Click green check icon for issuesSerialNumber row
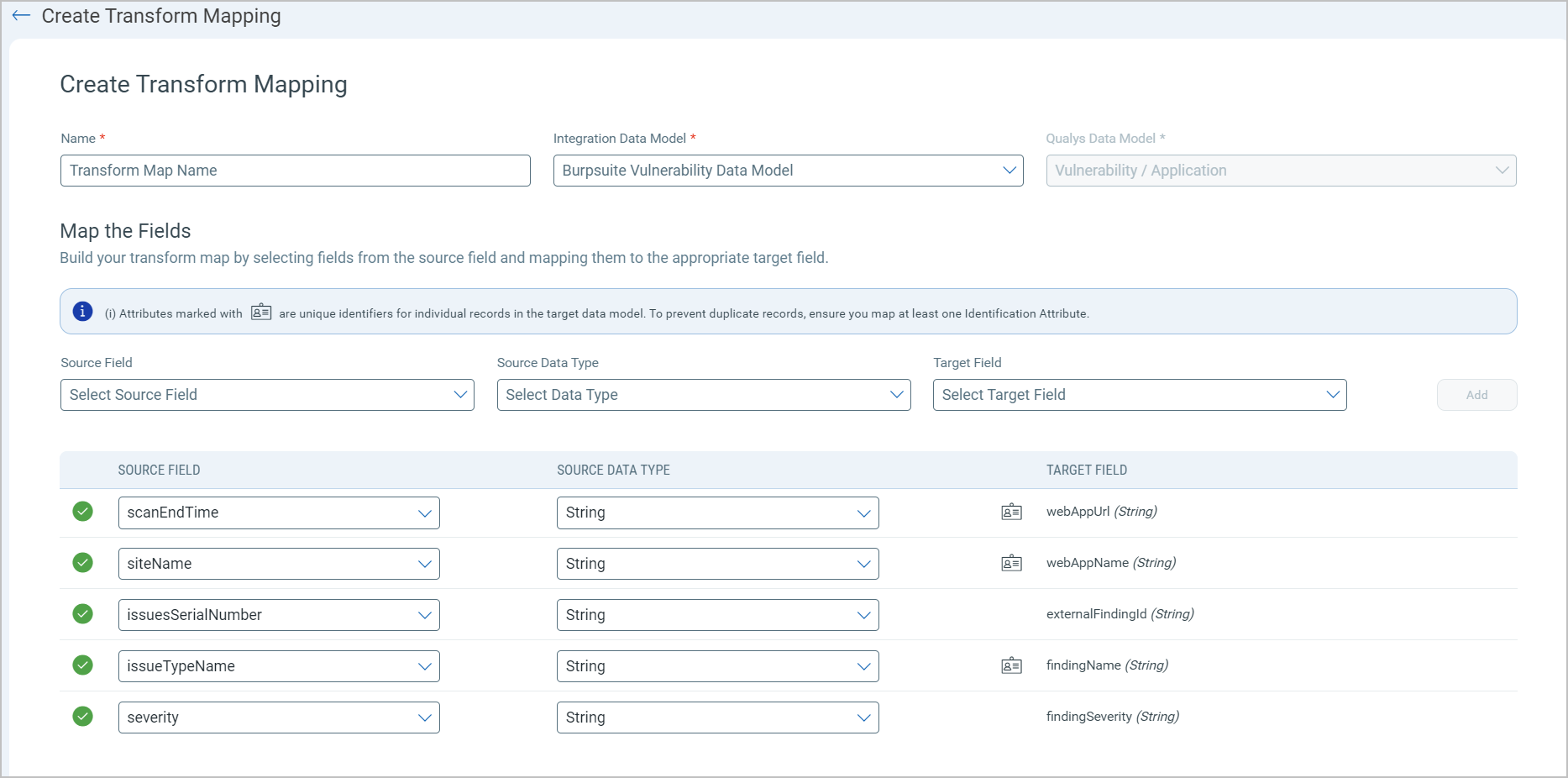The width and height of the screenshot is (1568, 778). point(82,614)
